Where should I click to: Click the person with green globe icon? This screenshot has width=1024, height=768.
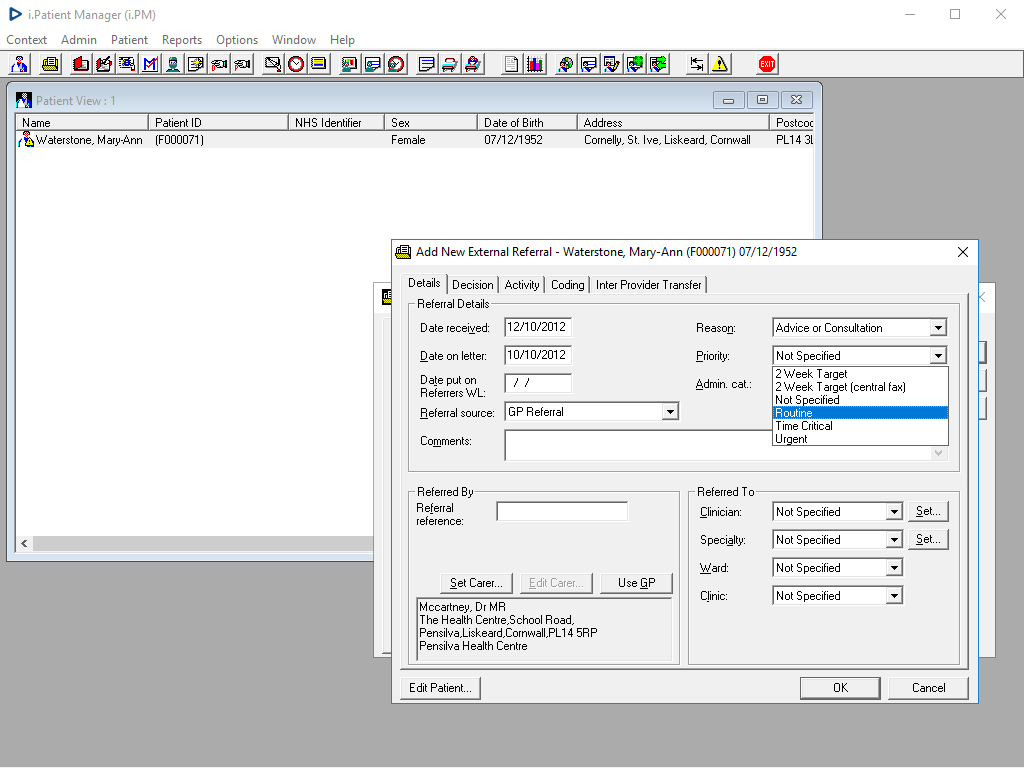pyautogui.click(x=635, y=64)
